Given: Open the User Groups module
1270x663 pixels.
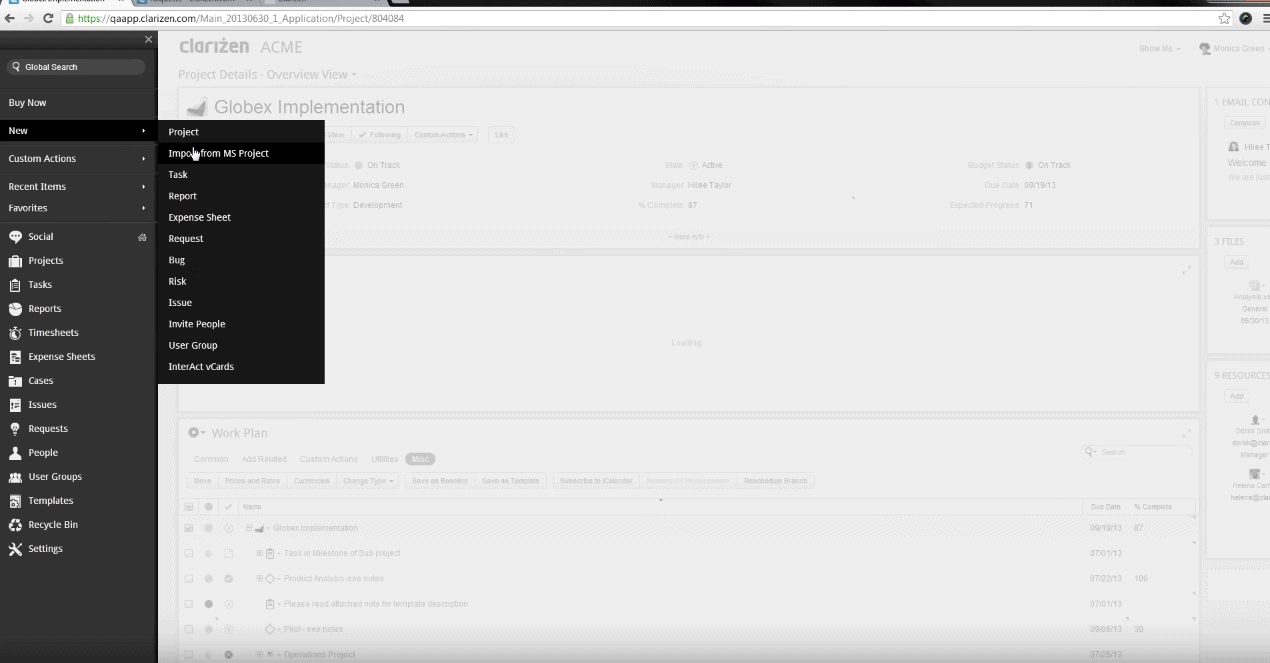Looking at the screenshot, I should (x=55, y=477).
